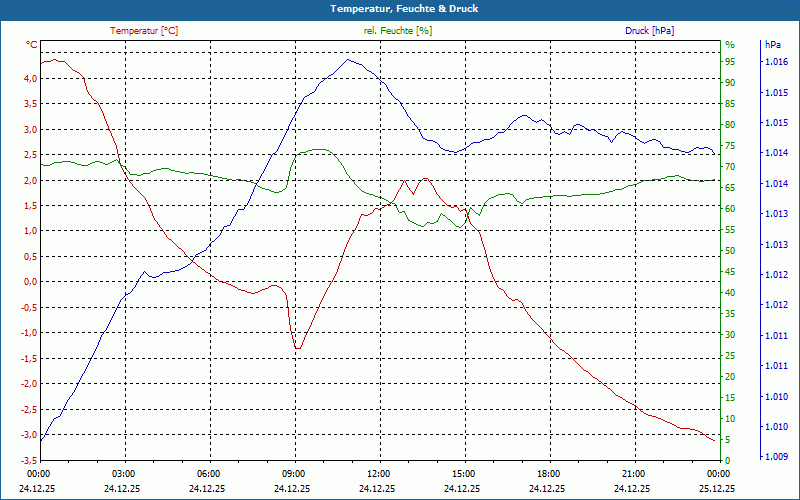Click the "00:00" label above 25.12.25
This screenshot has width=800, height=500.
719,474
